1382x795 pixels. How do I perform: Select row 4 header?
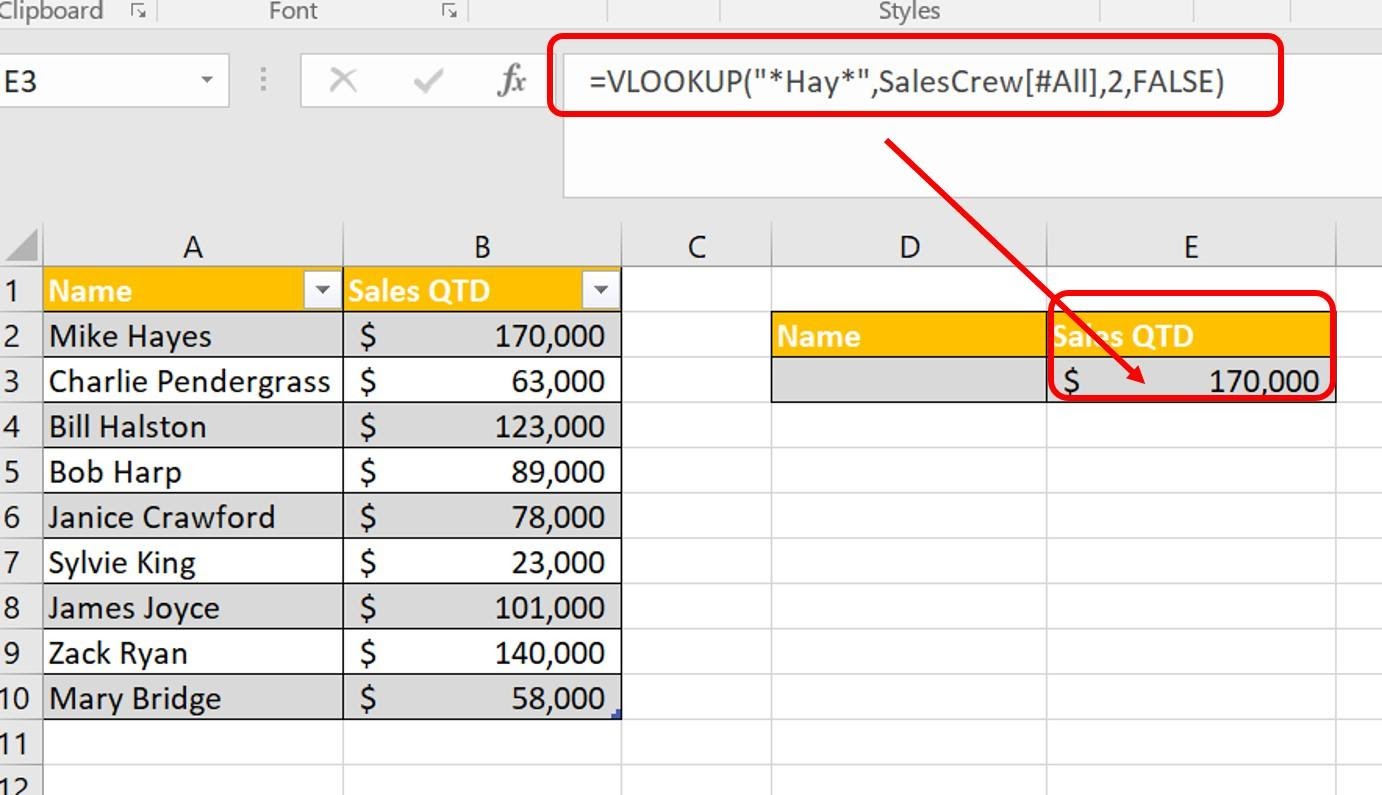(21, 426)
